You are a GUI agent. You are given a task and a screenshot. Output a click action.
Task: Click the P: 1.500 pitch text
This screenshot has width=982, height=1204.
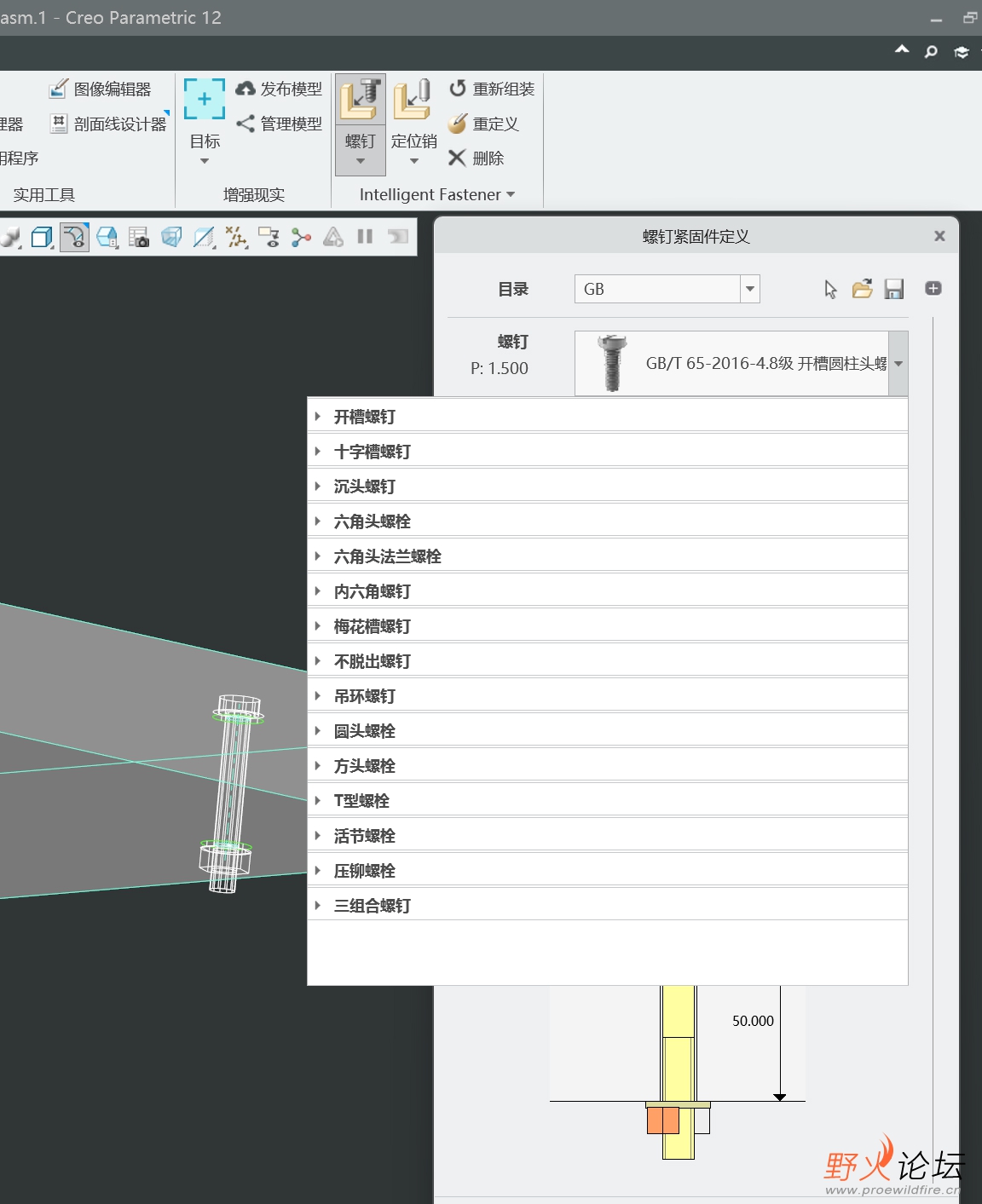[500, 368]
